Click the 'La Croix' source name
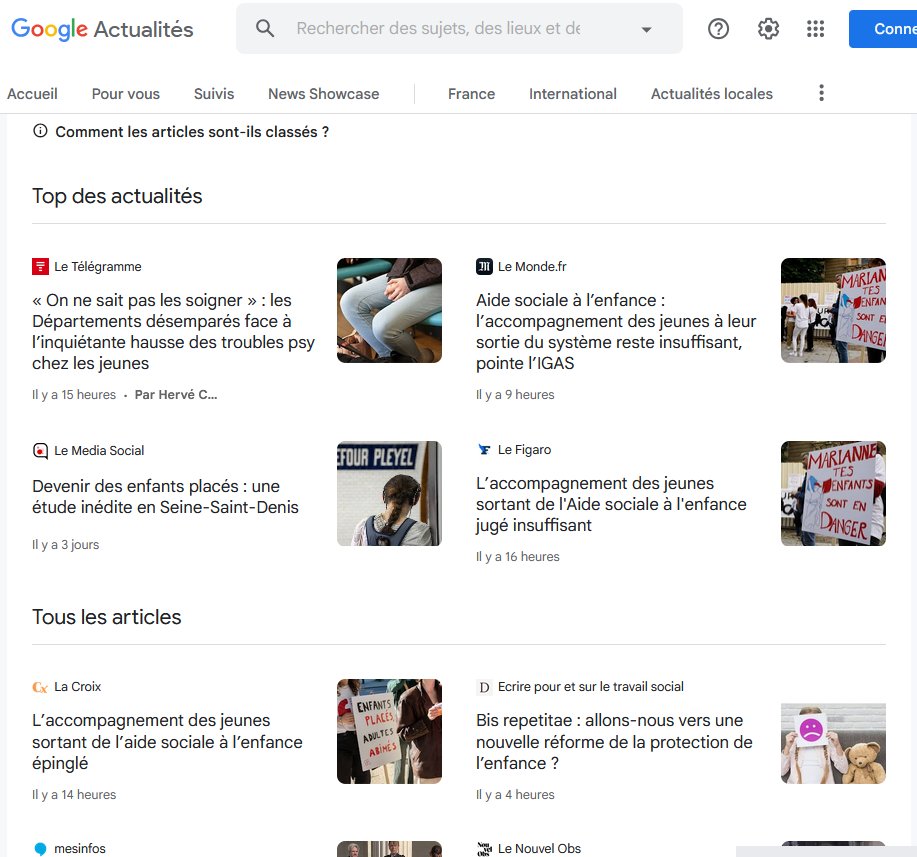 (78, 687)
